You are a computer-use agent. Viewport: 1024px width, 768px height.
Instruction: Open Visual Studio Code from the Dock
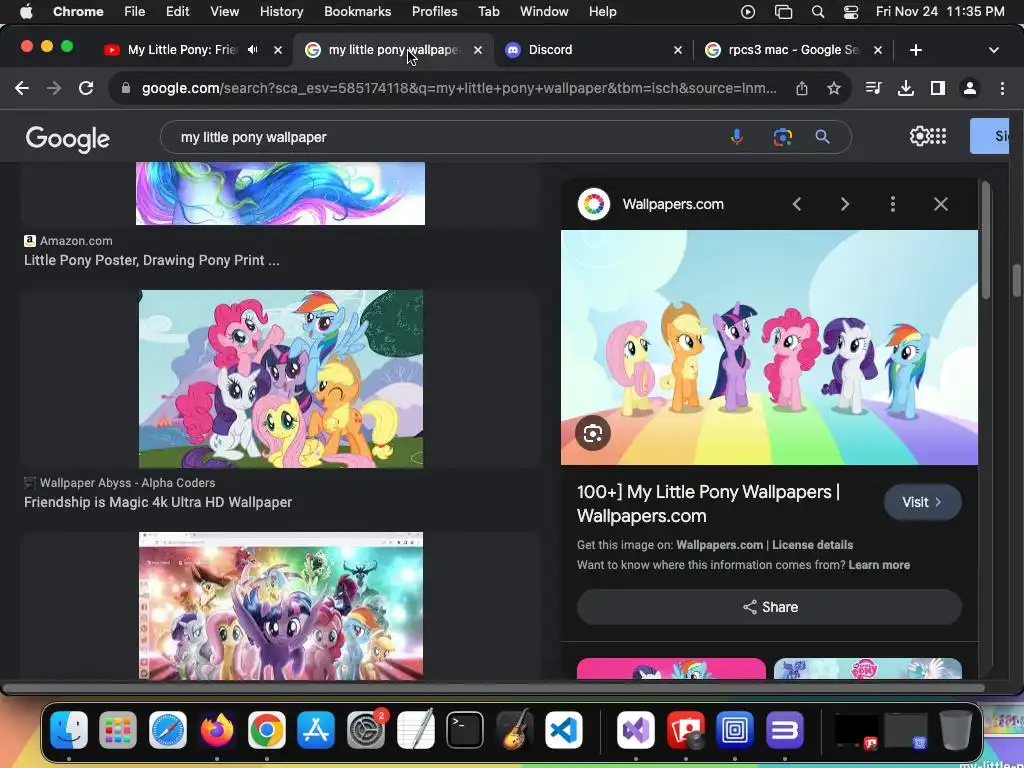click(x=564, y=729)
